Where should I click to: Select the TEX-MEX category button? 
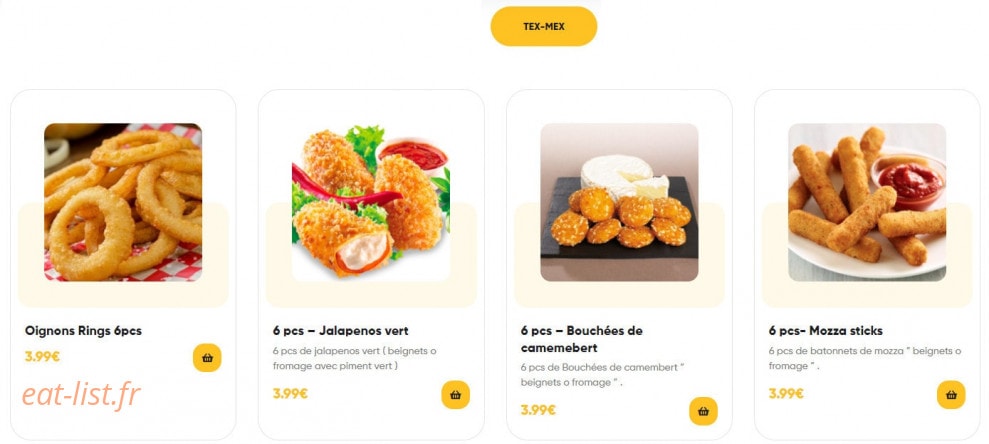coord(544,26)
